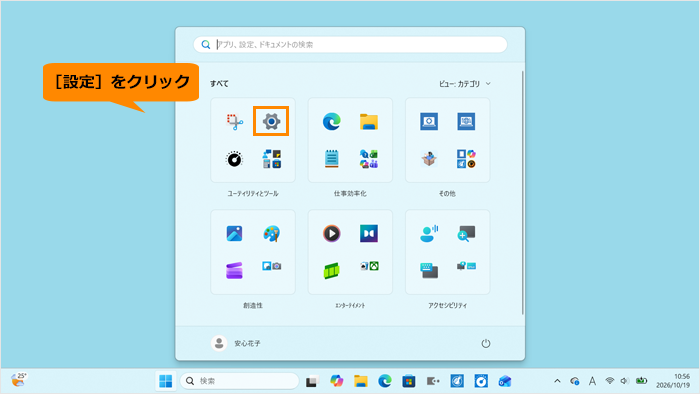Click the taskbar 検索 search box
The image size is (700, 394).
240,381
